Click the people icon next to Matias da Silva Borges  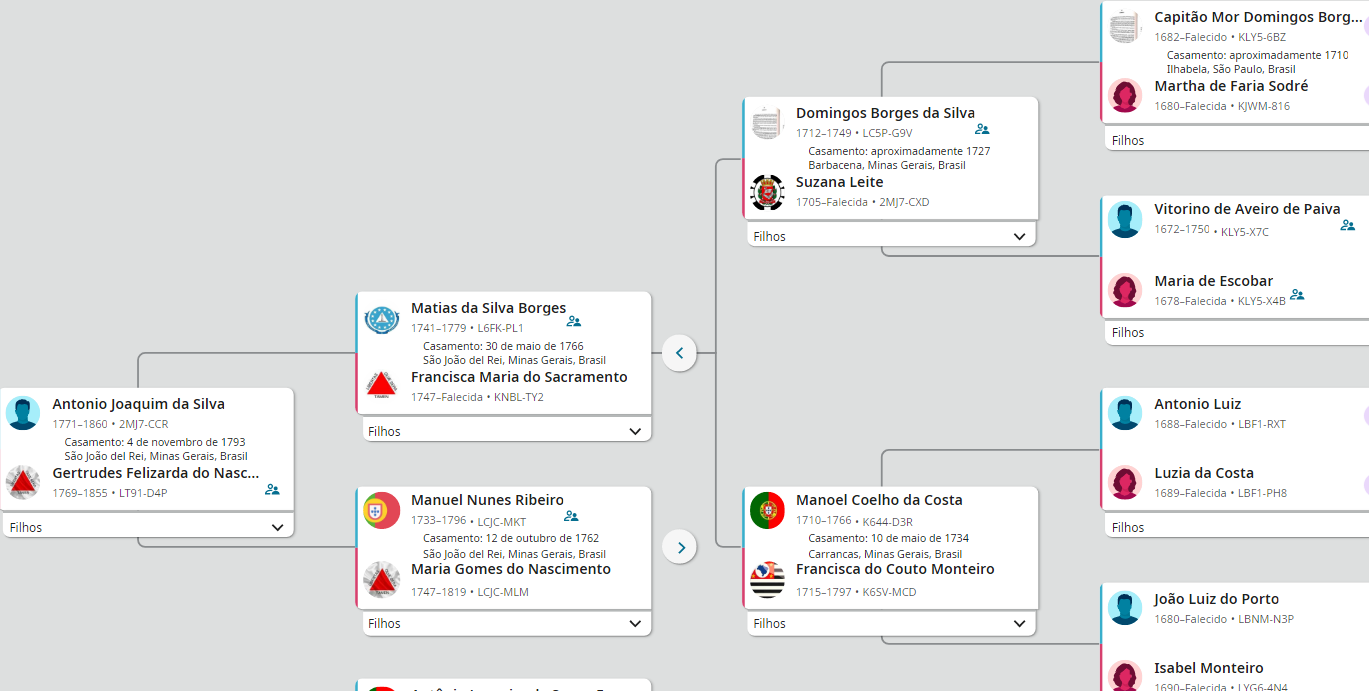point(574,322)
